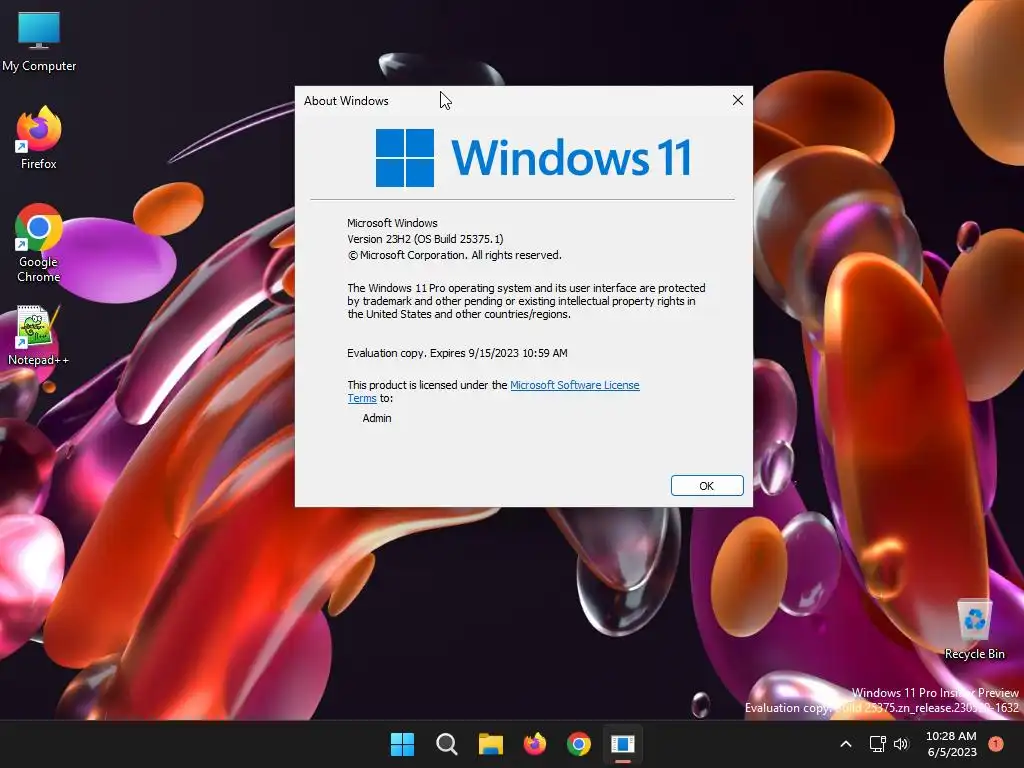Expand the hidden system tray icons chevron
This screenshot has height=768, width=1024.
[846, 744]
